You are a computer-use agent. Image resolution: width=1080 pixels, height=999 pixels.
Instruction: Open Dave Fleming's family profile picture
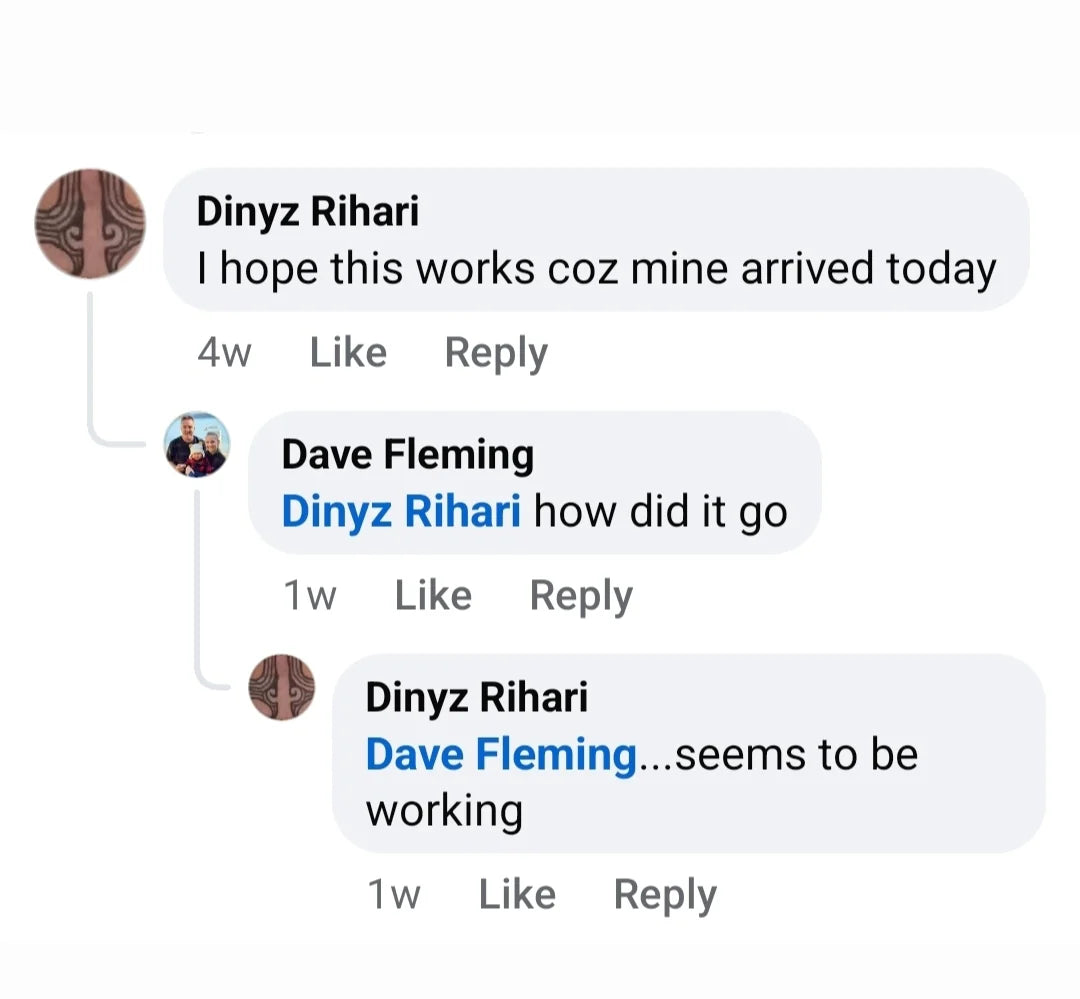pos(197,444)
